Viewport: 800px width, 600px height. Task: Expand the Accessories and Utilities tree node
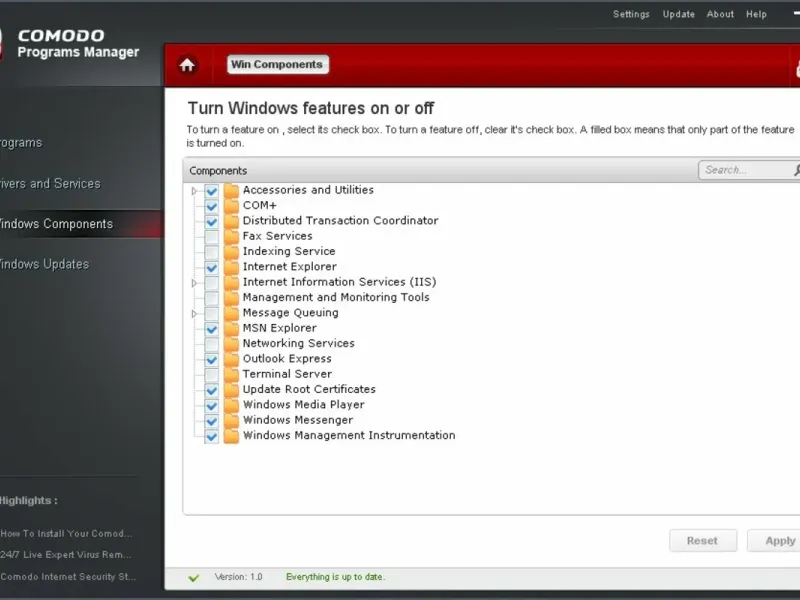tap(194, 191)
